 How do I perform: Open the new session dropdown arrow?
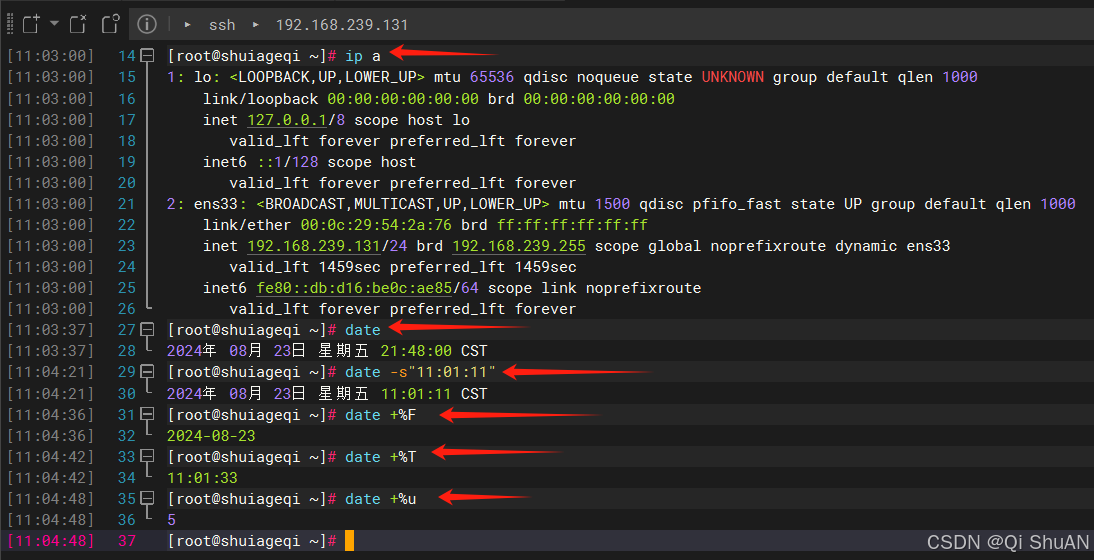click(54, 24)
